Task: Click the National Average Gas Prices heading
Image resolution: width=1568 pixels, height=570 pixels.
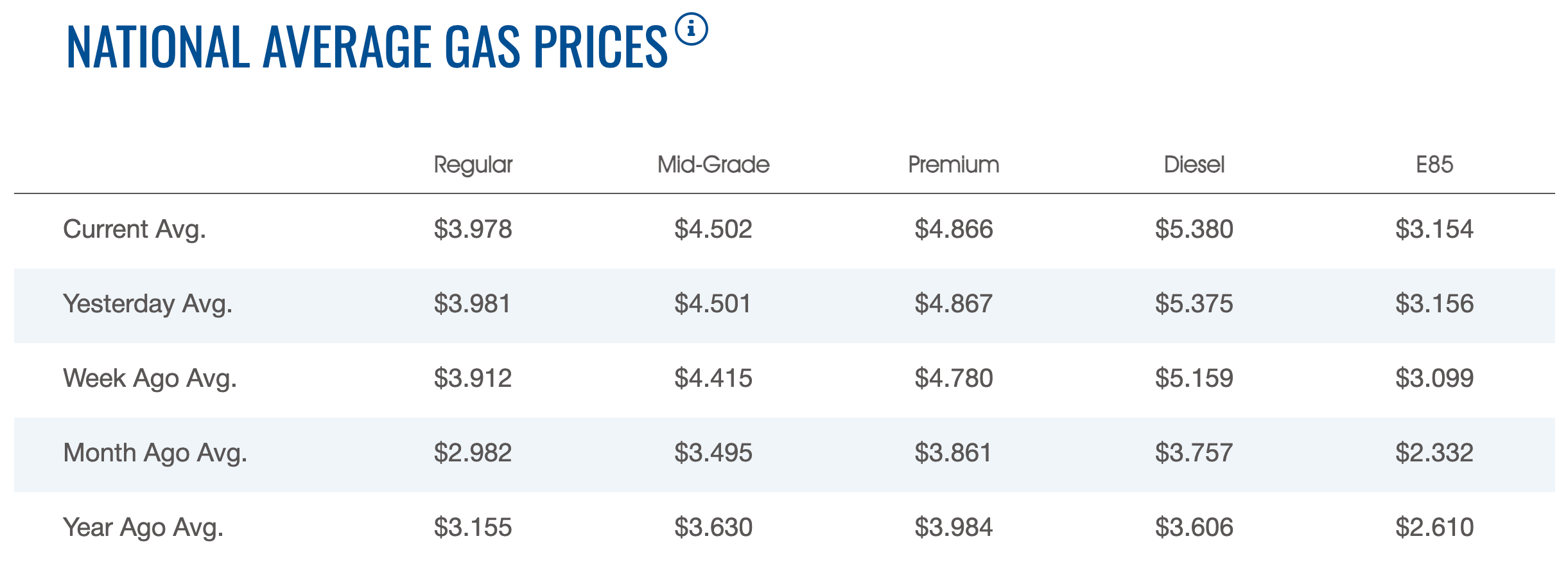Action: pos(367,46)
